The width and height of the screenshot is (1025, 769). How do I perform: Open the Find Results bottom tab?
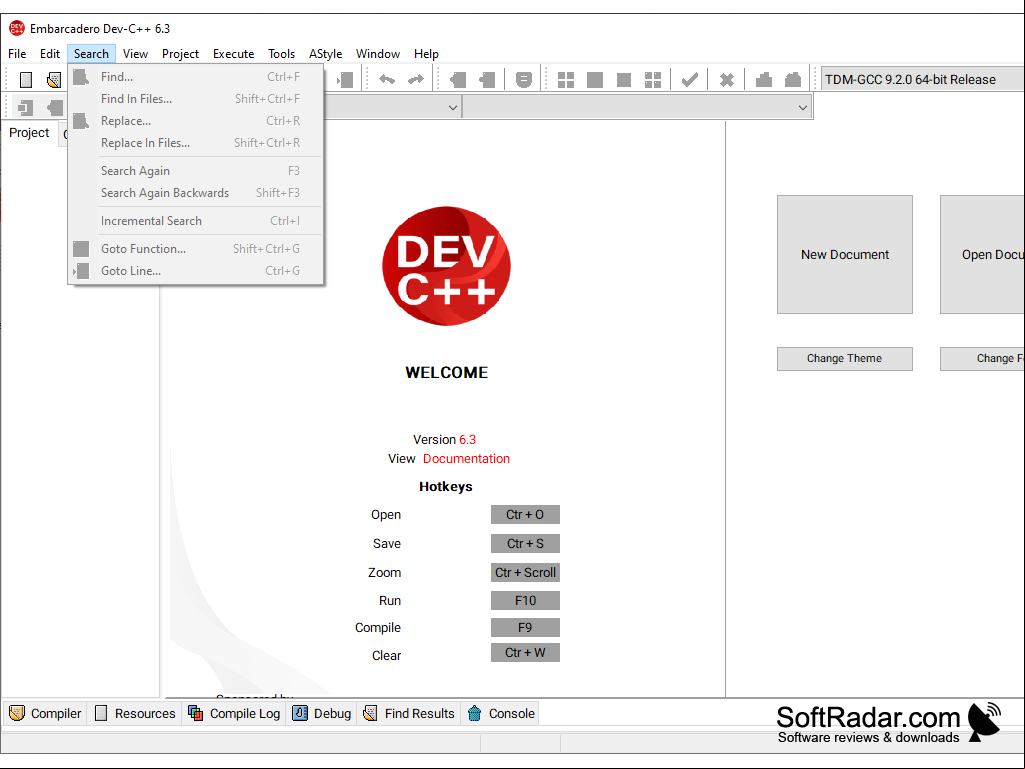pos(409,713)
